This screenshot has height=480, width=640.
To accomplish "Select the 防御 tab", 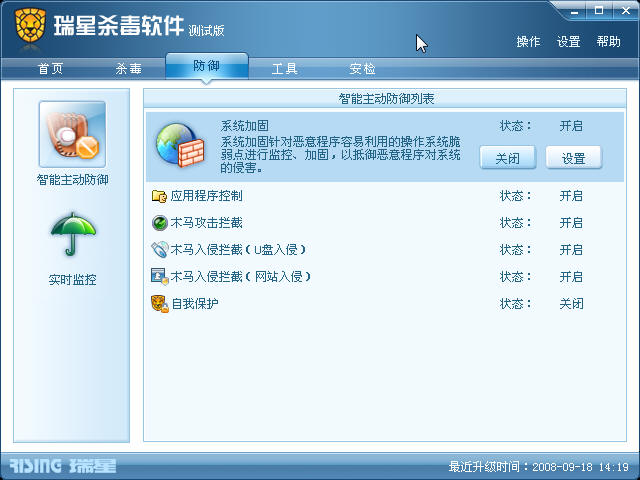I will [207, 66].
